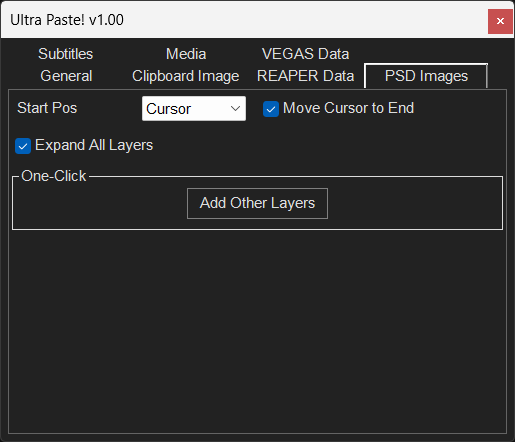The width and height of the screenshot is (515, 442).
Task: Open the Clipboard Image tab
Action: click(186, 76)
